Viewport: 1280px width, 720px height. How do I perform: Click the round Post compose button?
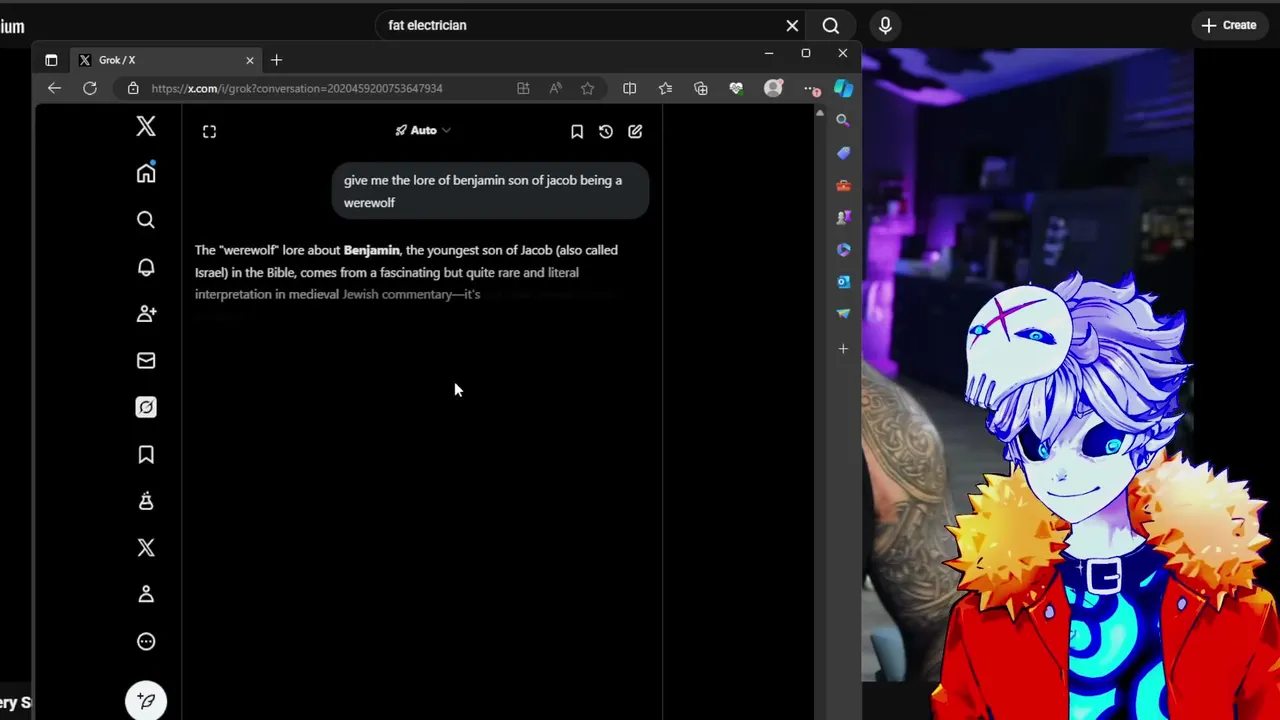pyautogui.click(x=146, y=700)
